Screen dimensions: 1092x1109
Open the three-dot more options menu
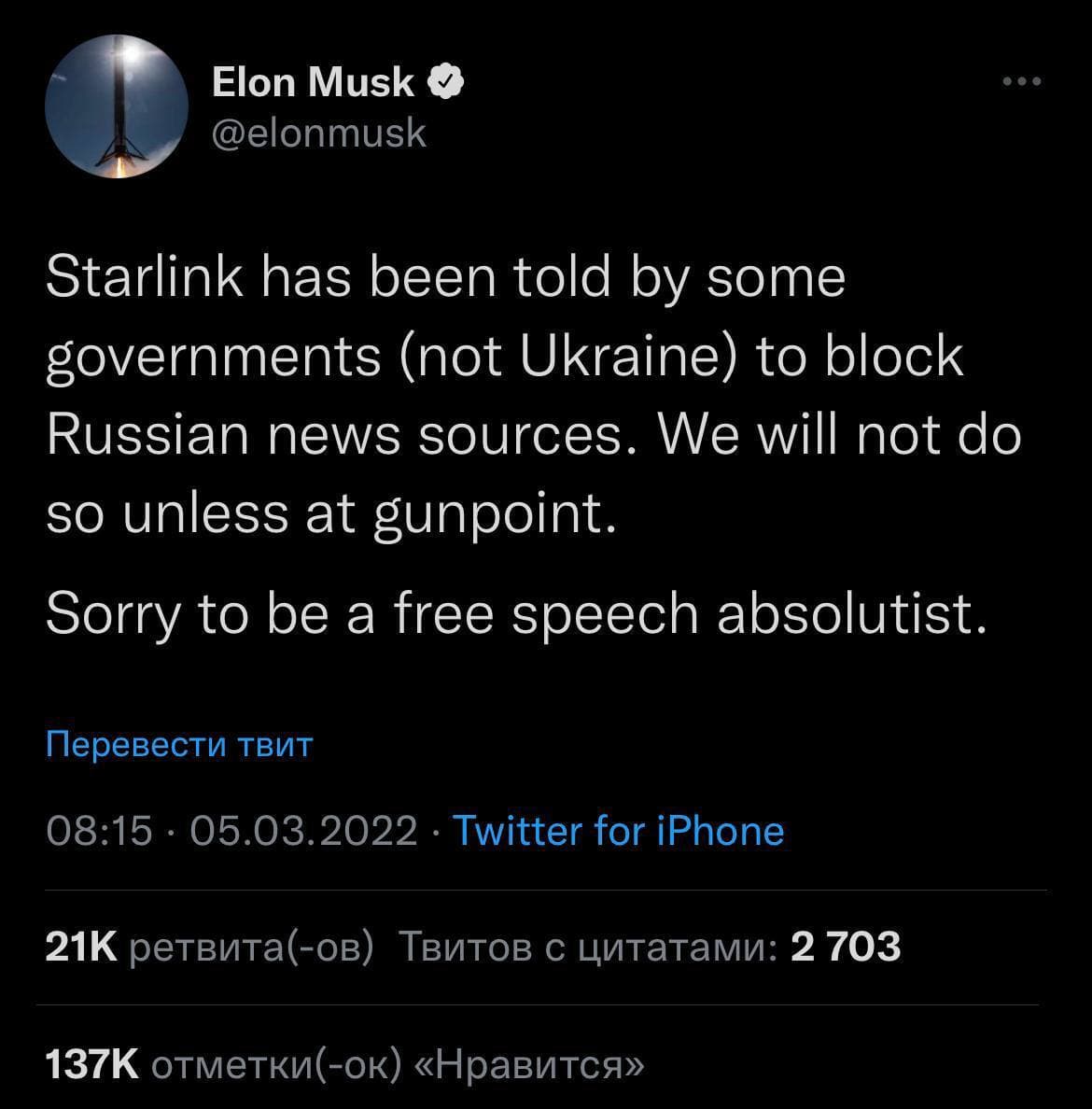(x=1021, y=82)
